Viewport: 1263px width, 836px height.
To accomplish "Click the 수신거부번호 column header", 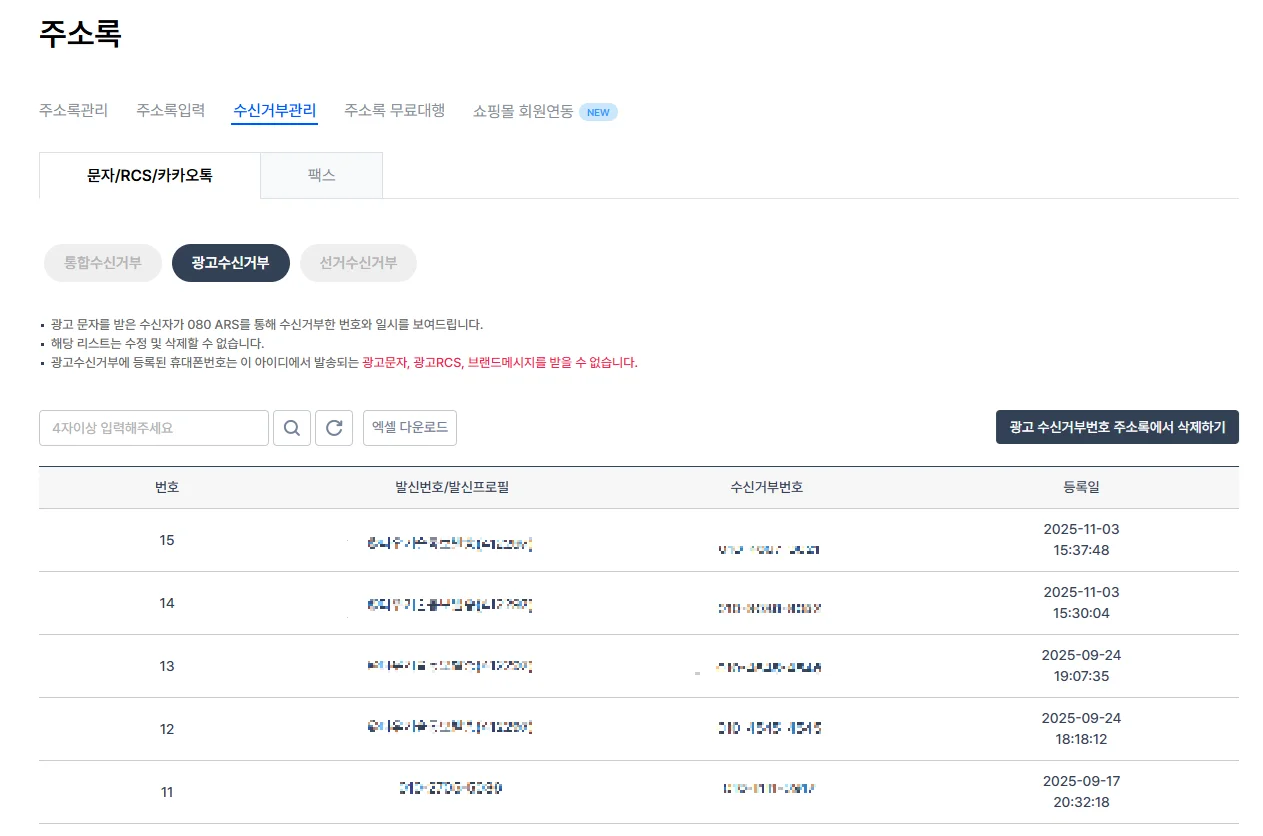I will point(767,488).
